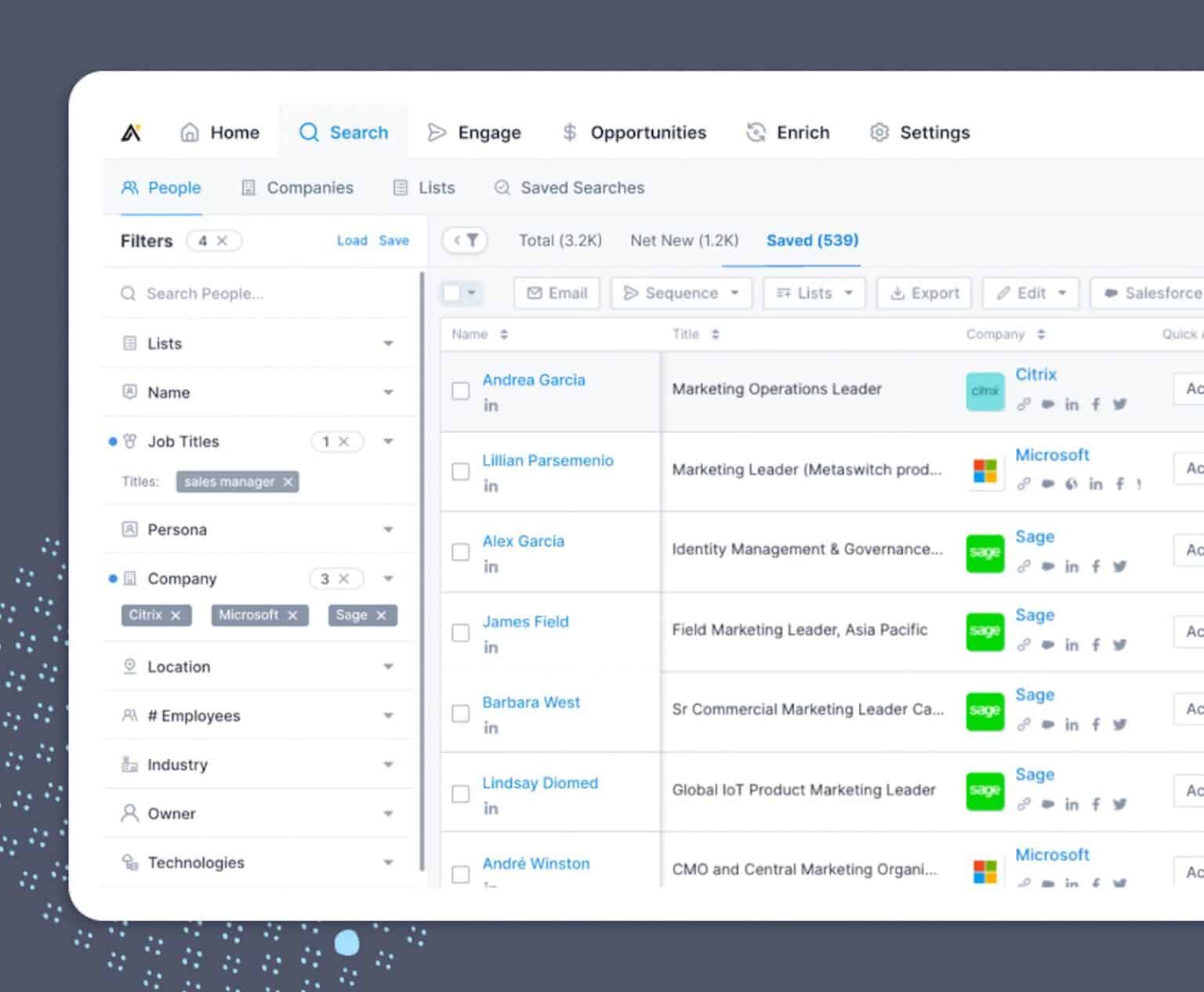Check the select-all checkbox
1204x992 pixels.
coord(451,293)
